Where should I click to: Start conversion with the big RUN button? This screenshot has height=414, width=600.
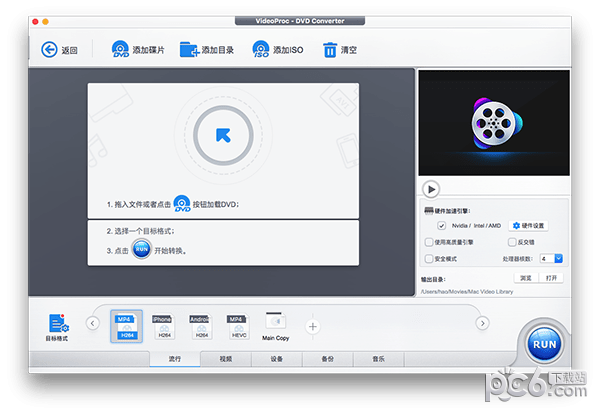(x=544, y=344)
